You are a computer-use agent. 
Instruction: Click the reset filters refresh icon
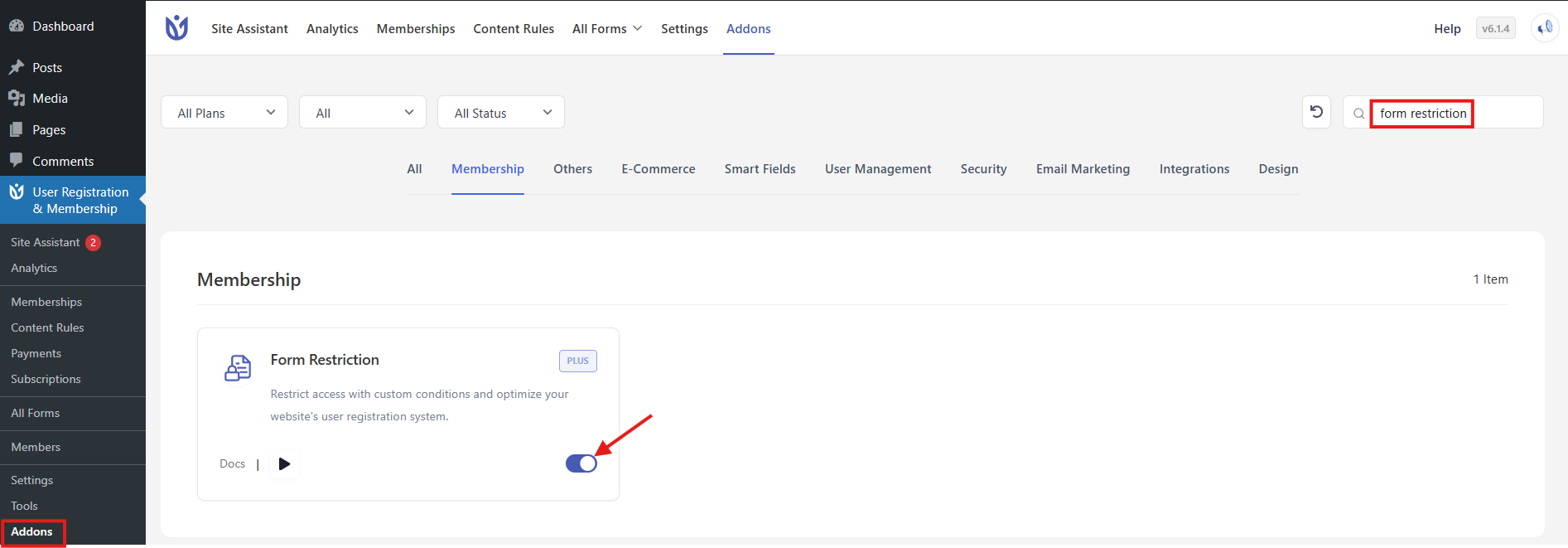1316,112
